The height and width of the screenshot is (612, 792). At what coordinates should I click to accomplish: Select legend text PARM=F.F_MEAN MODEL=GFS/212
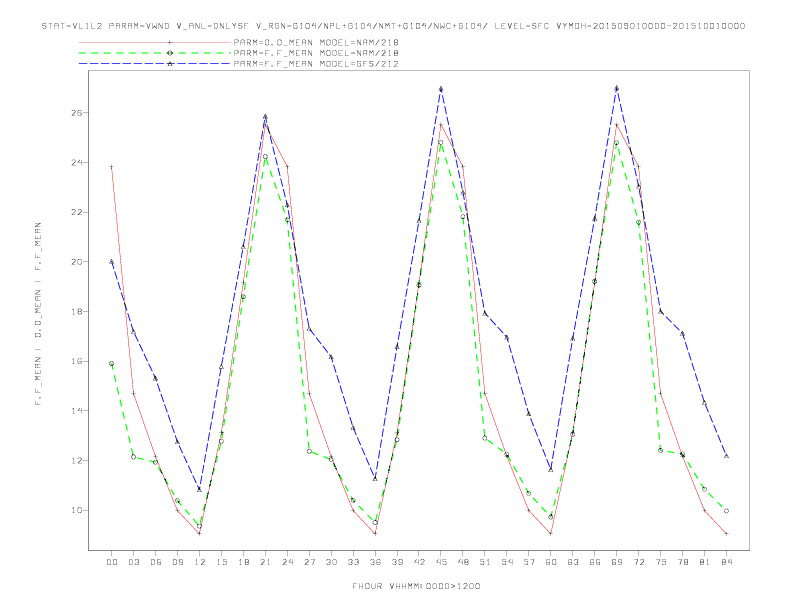pyautogui.click(x=316, y=64)
